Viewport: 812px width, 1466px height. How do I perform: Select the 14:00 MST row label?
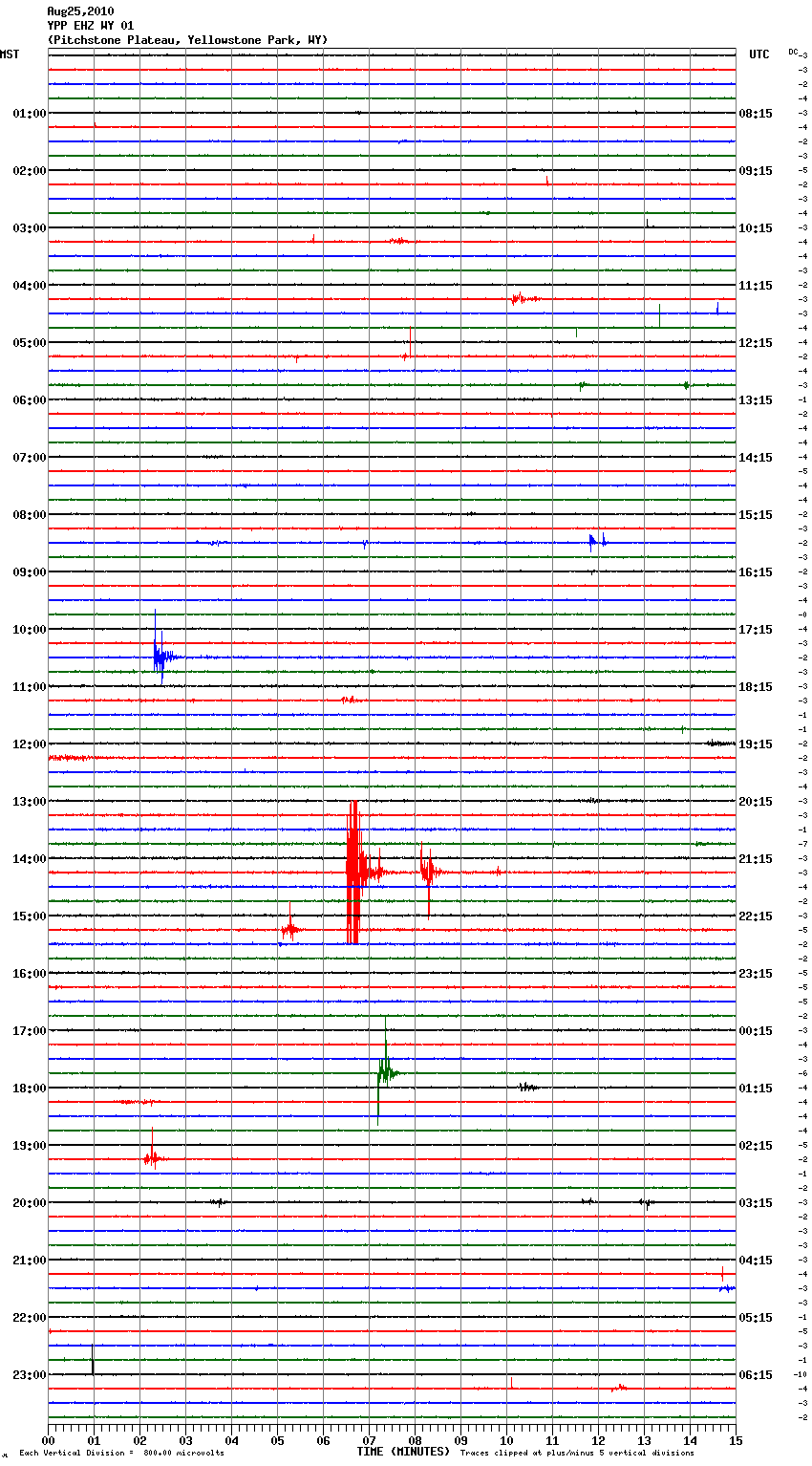pos(30,858)
